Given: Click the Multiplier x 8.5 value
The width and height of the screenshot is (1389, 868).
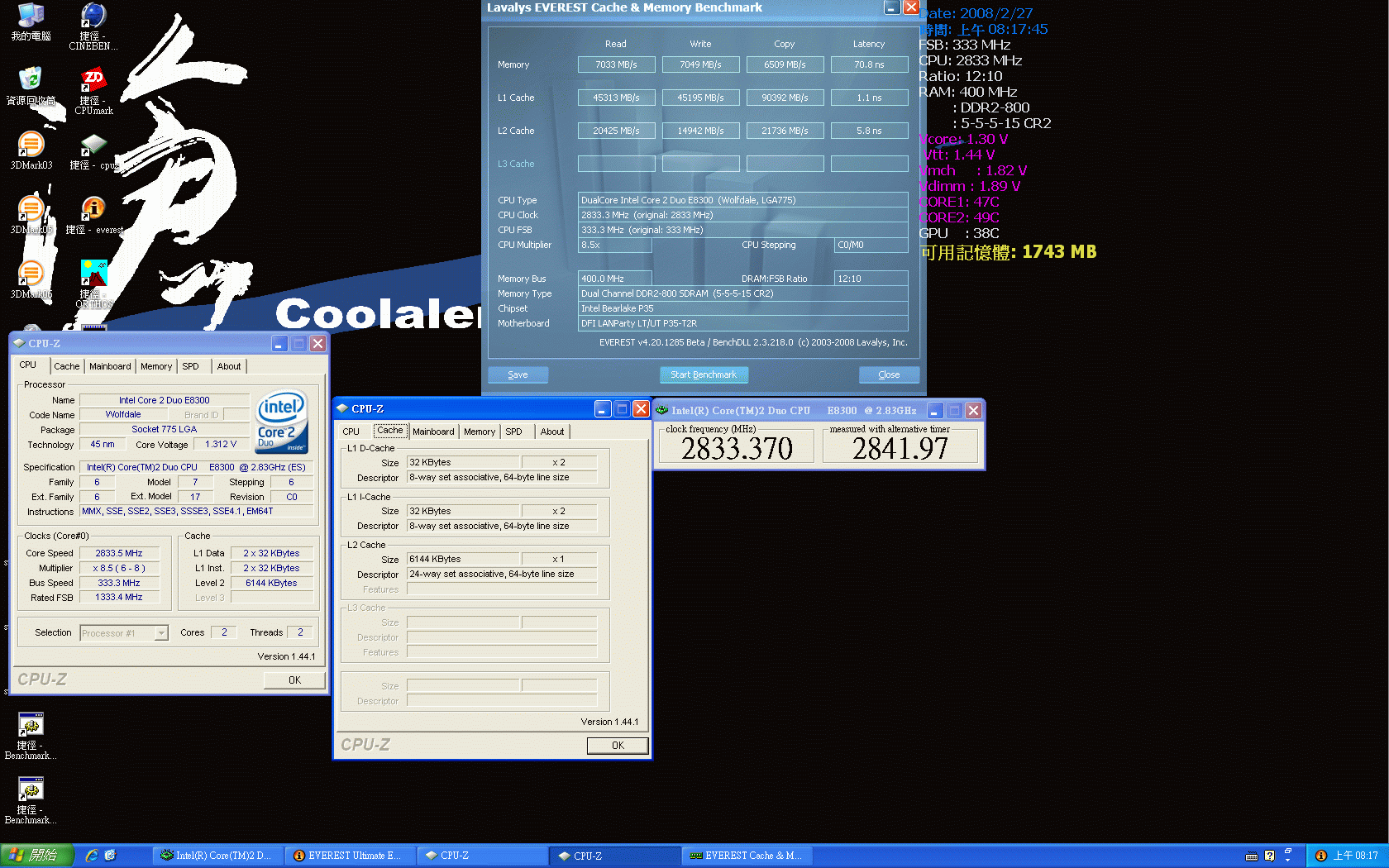Looking at the screenshot, I should click(x=119, y=568).
